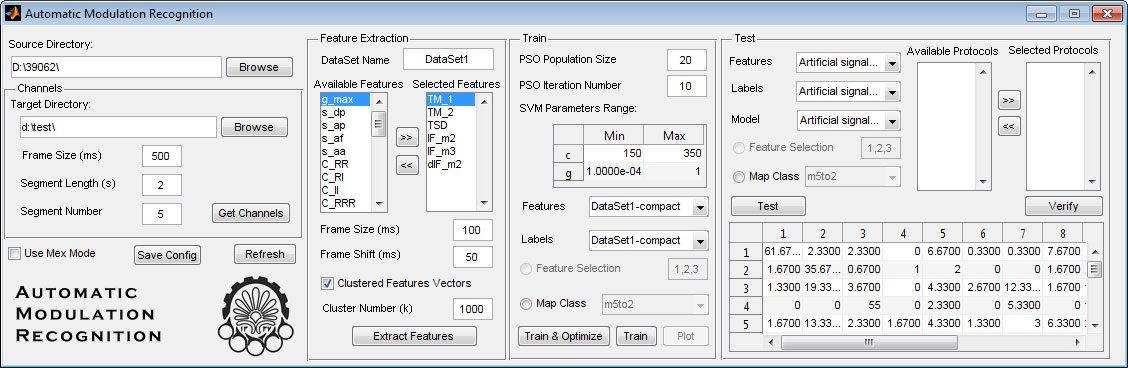Click SVM c Max cell value 350
1128x368 pixels.
(674, 154)
